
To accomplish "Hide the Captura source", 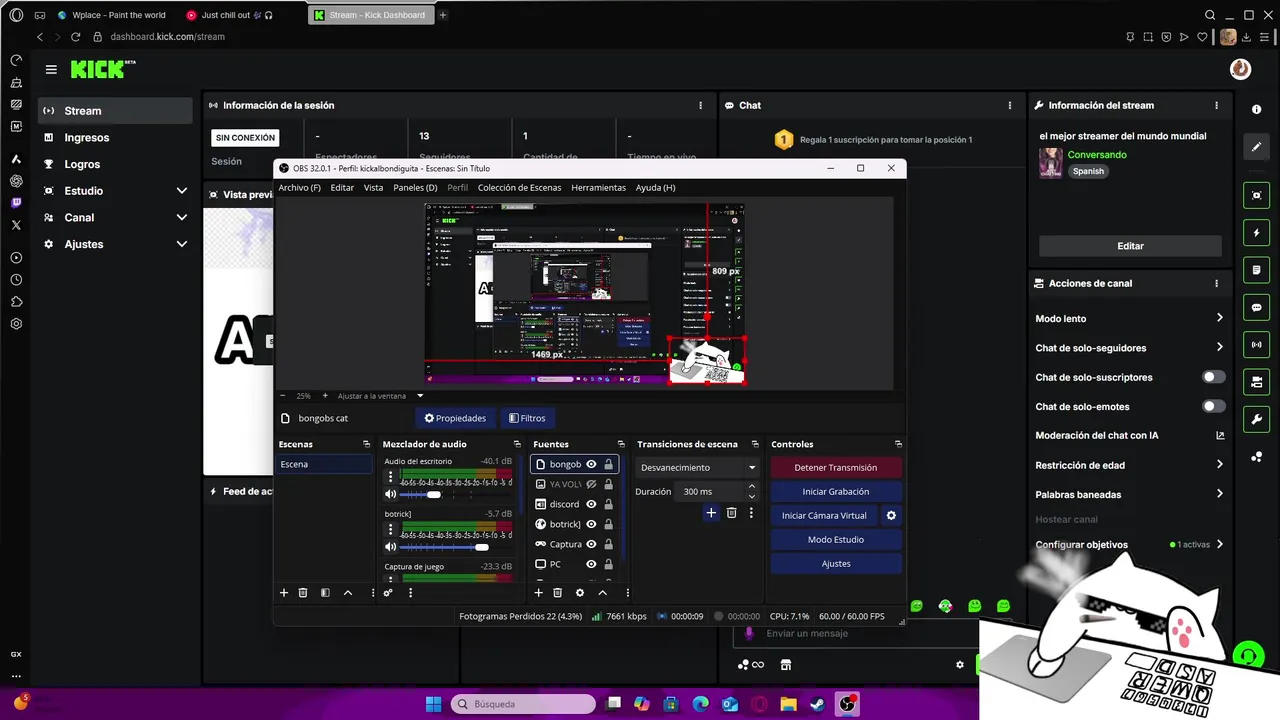I will pyautogui.click(x=591, y=544).
